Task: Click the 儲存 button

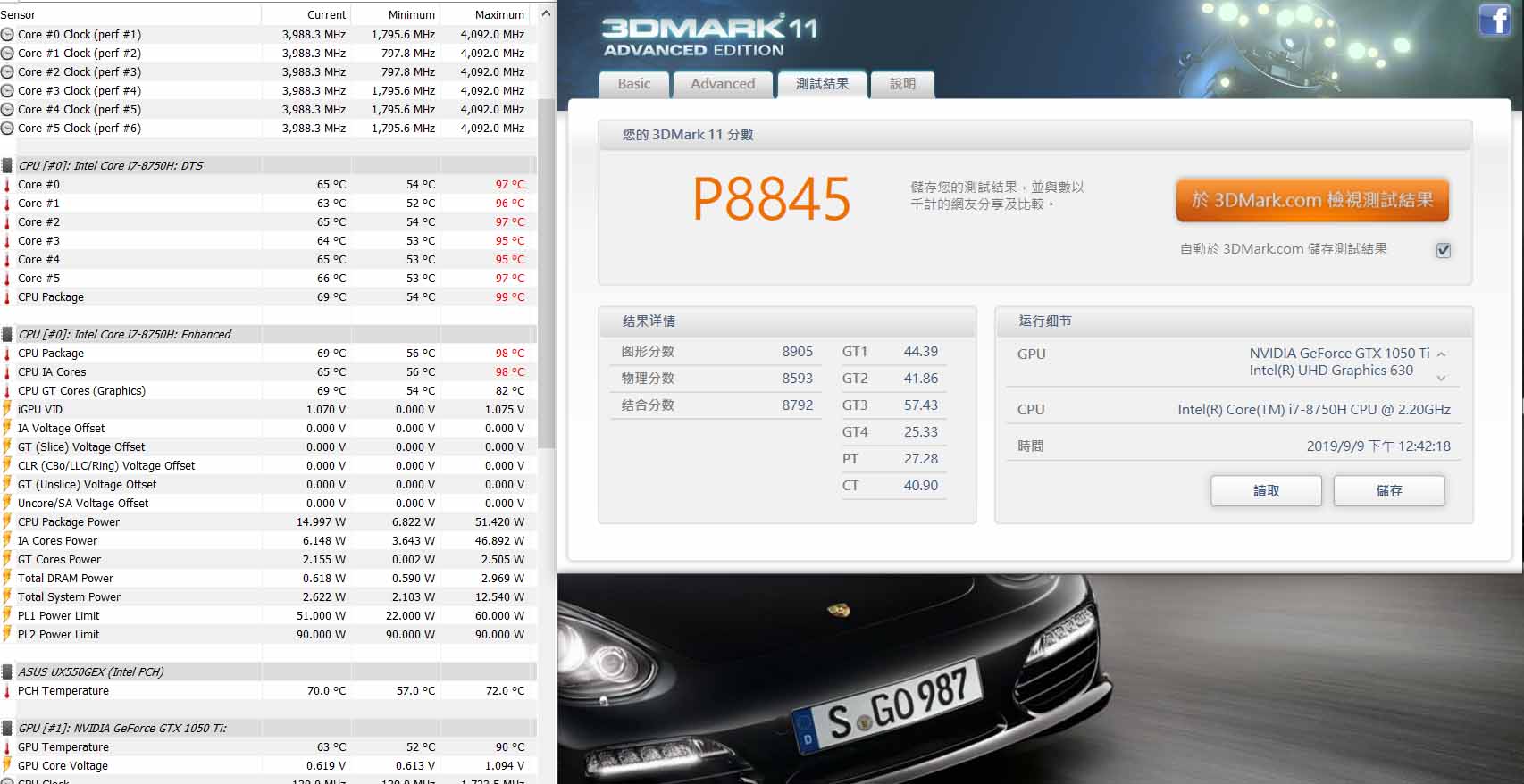Action: [x=1389, y=491]
